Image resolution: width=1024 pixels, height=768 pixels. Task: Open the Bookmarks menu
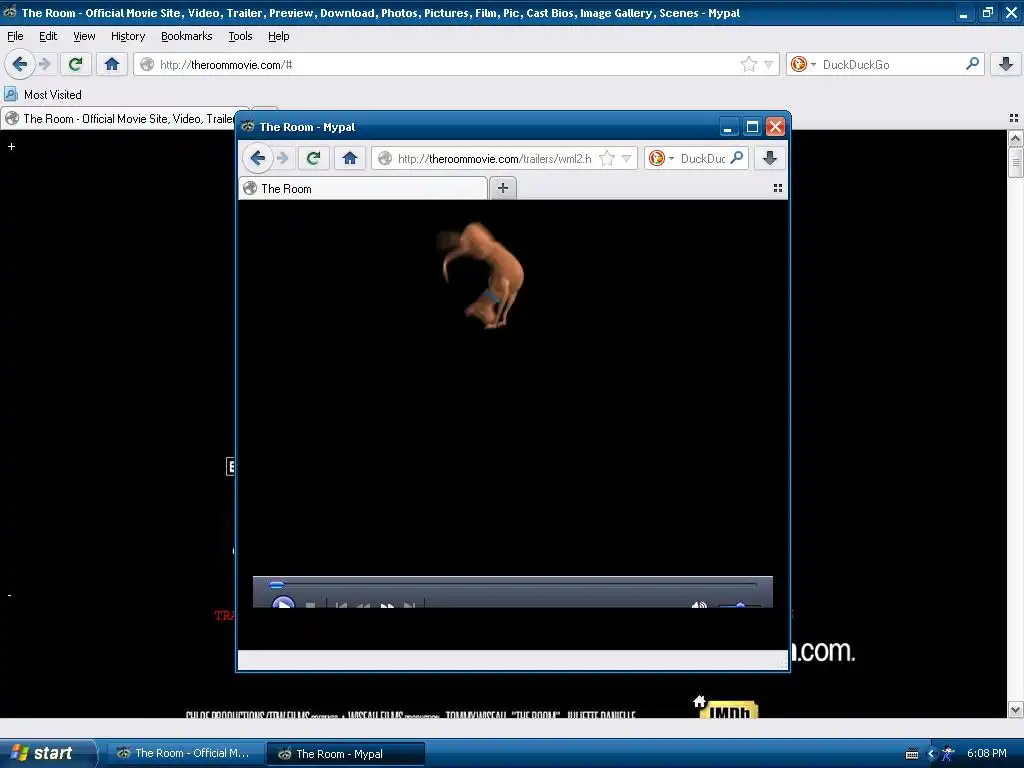[186, 36]
